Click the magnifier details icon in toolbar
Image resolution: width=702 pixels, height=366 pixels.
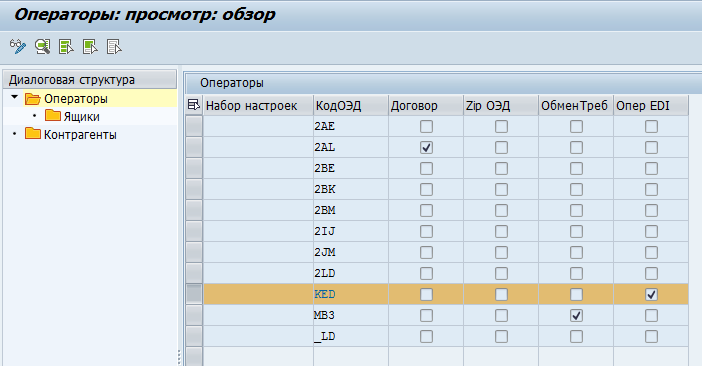(43, 47)
